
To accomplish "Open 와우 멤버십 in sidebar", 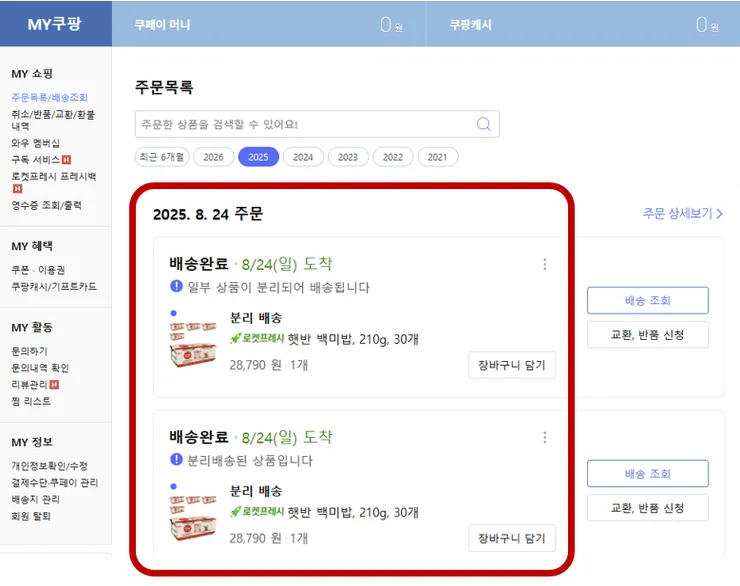I will [x=35, y=143].
